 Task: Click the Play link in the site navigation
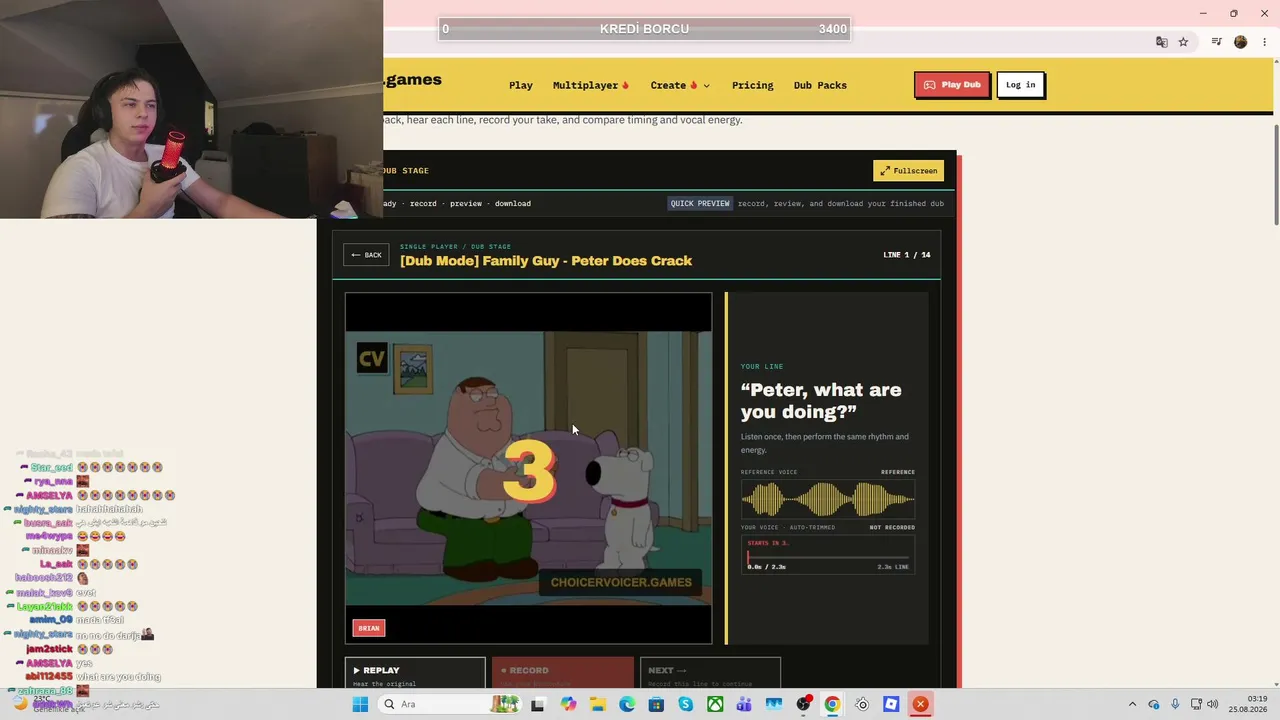click(521, 85)
